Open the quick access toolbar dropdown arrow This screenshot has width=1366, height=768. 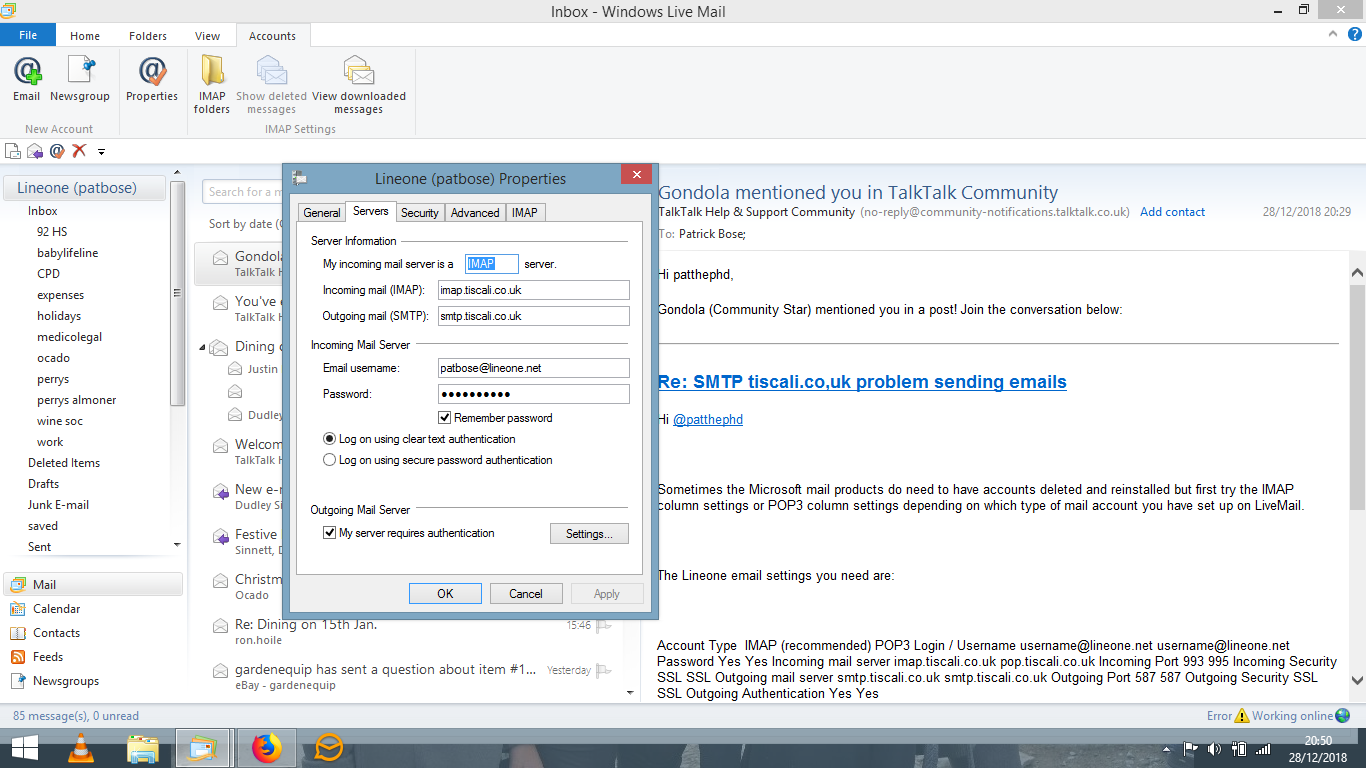click(101, 152)
